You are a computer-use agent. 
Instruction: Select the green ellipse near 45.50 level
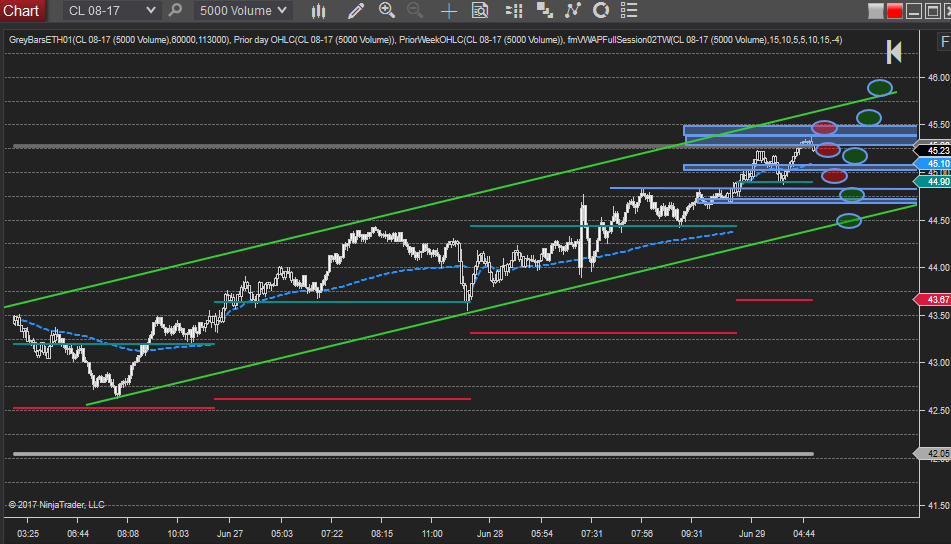869,118
